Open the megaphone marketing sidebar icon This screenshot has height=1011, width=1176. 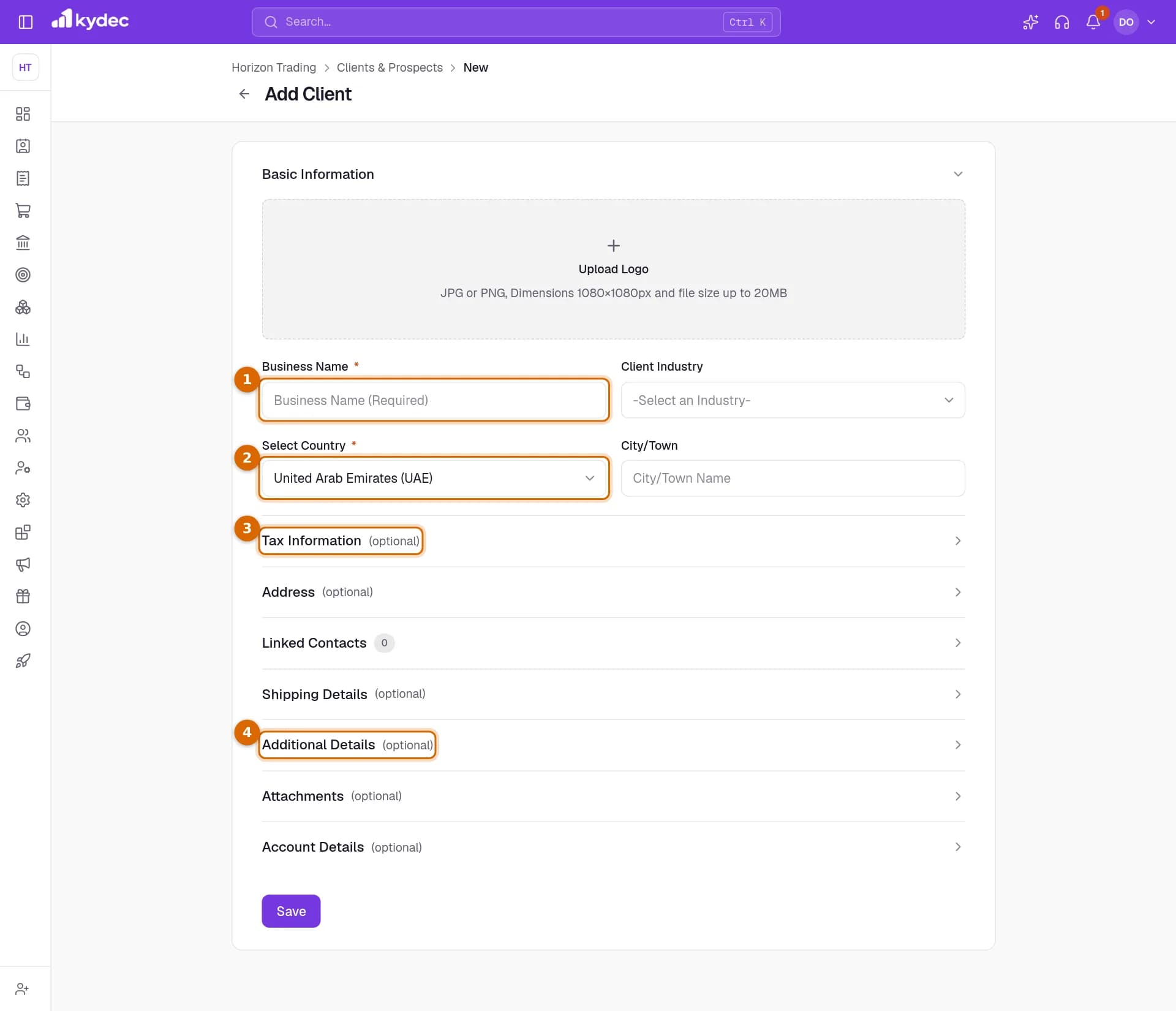coord(23,564)
